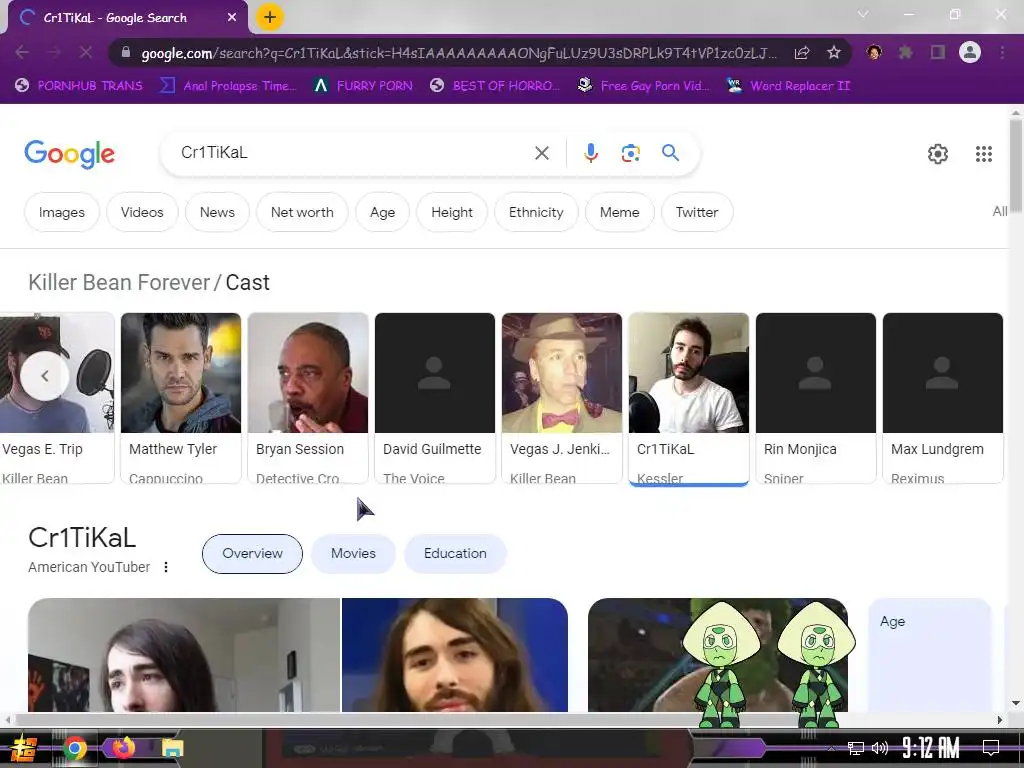Clear the search box text
The height and width of the screenshot is (768, 1024).
(541, 153)
